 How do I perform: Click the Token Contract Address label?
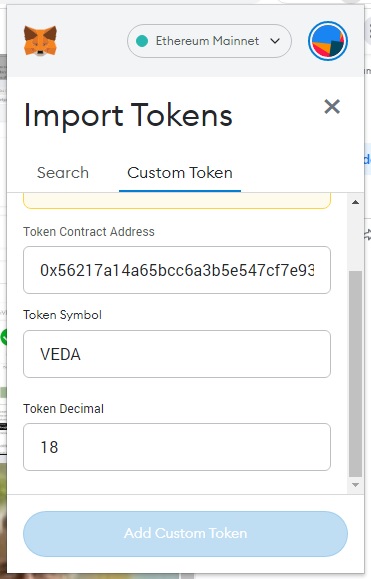[x=89, y=232]
